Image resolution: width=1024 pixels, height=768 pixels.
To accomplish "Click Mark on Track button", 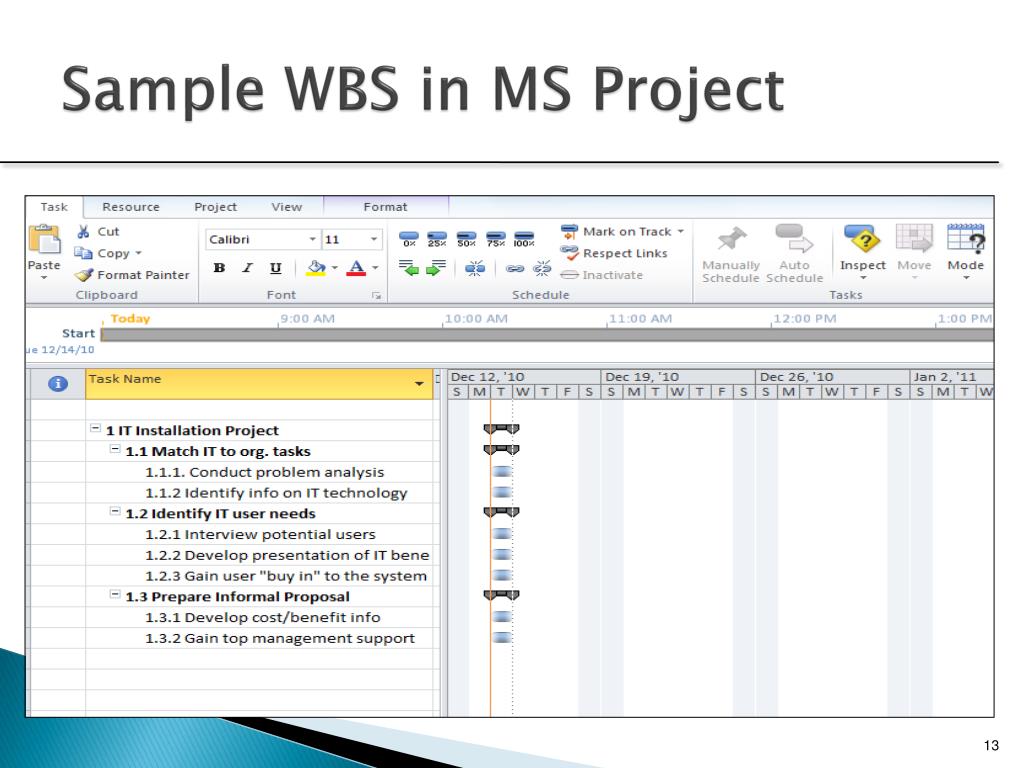I will click(x=616, y=232).
